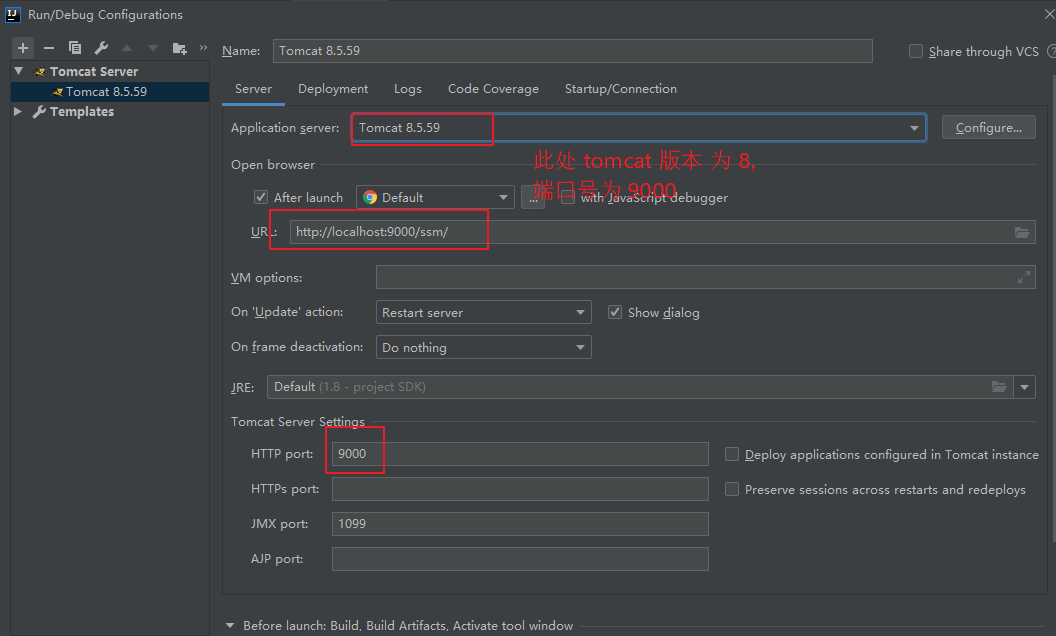The width and height of the screenshot is (1056, 636).
Task: Expand the Templates tree node
Action: coord(18,111)
